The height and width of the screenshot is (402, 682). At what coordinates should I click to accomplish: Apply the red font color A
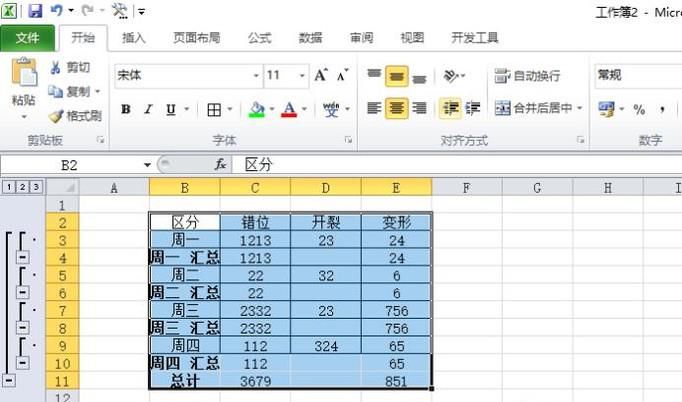point(289,110)
